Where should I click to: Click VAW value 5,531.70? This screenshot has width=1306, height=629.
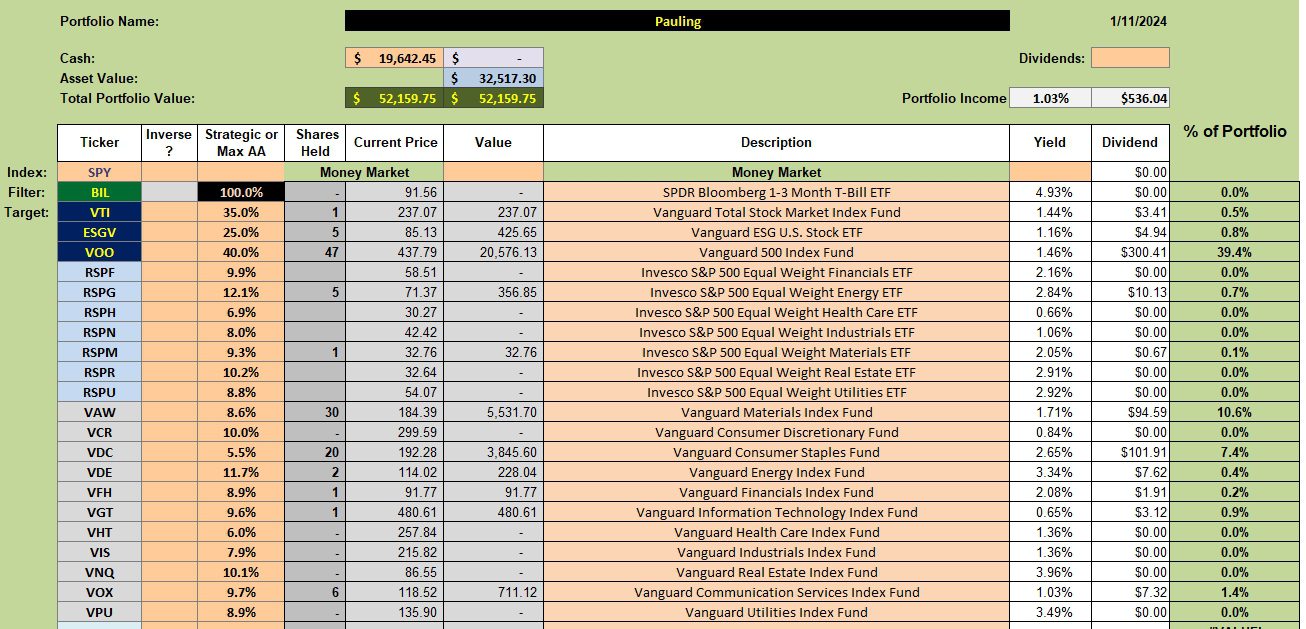(x=493, y=412)
